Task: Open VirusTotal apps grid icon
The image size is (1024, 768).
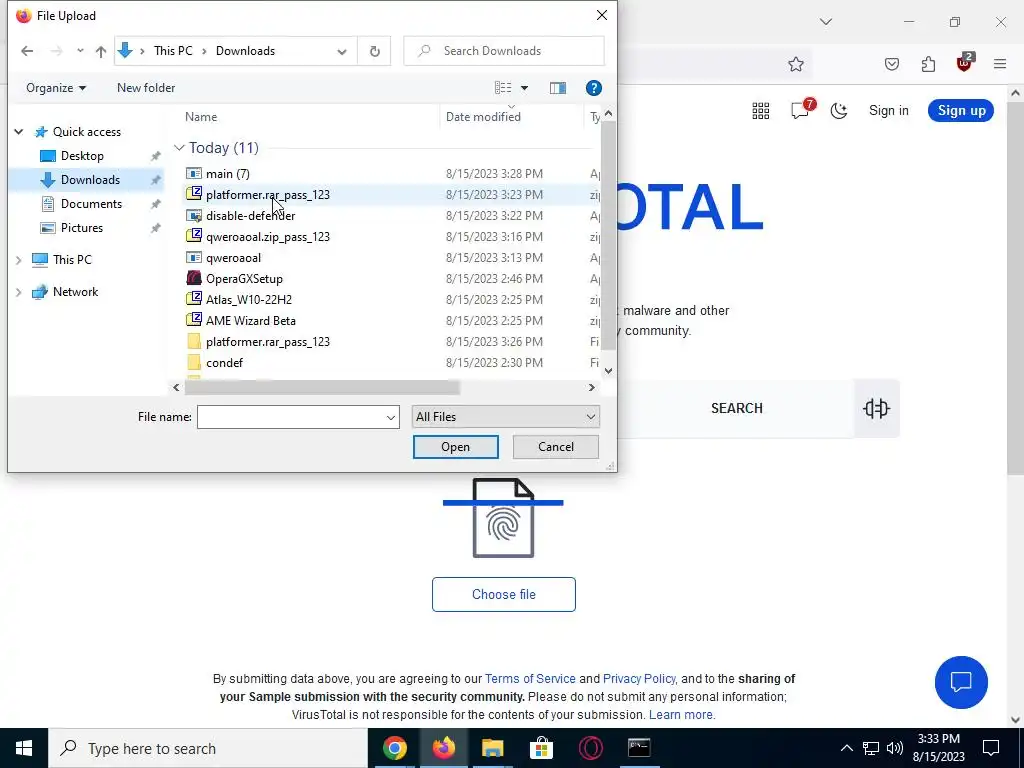Action: [761, 110]
